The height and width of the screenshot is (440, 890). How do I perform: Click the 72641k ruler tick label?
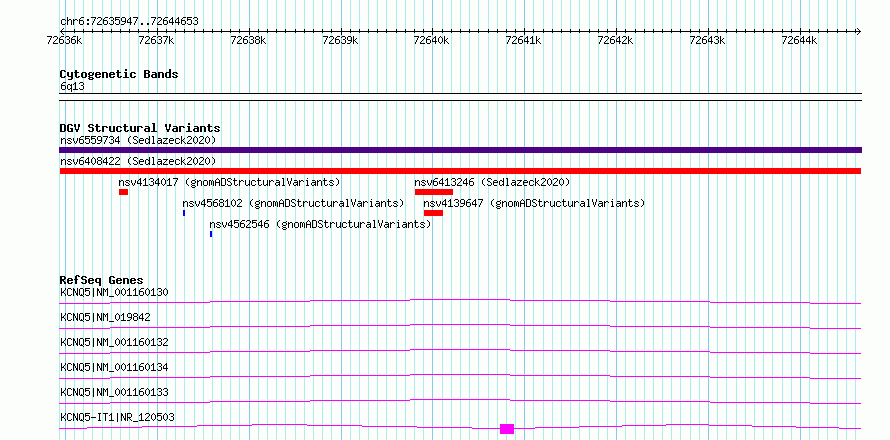(x=523, y=41)
